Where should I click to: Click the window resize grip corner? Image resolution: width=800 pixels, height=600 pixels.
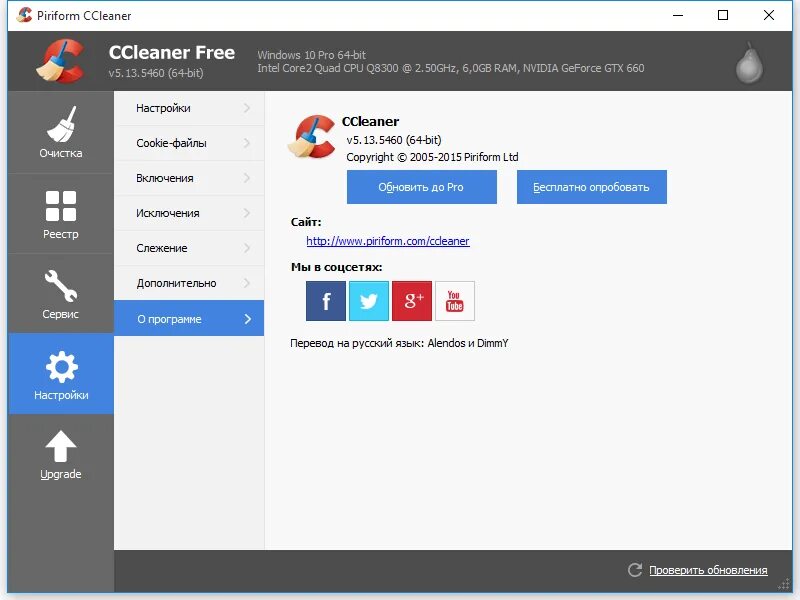(x=785, y=586)
